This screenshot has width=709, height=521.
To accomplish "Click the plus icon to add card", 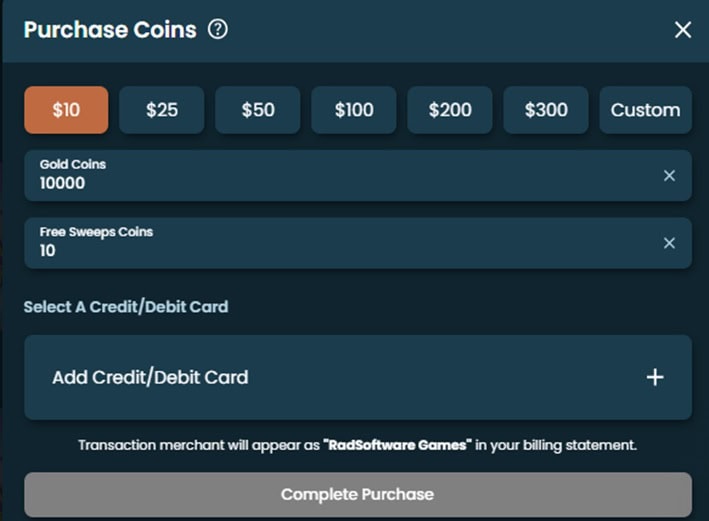I will pos(655,377).
